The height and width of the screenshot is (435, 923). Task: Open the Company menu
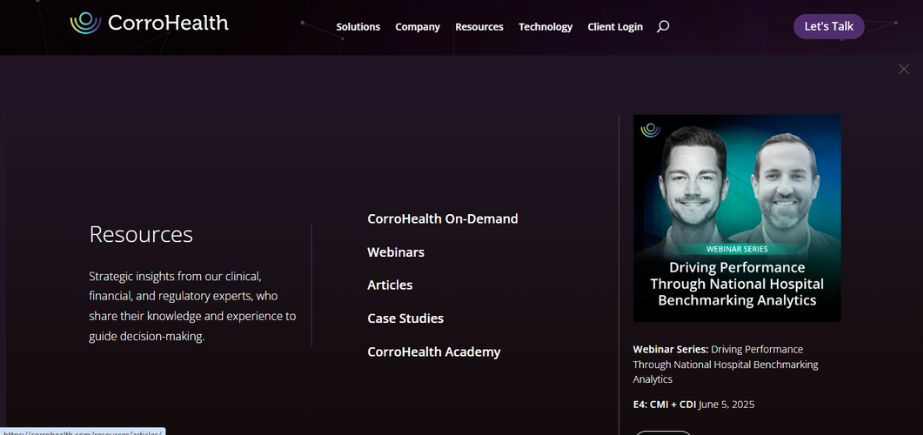coord(417,27)
